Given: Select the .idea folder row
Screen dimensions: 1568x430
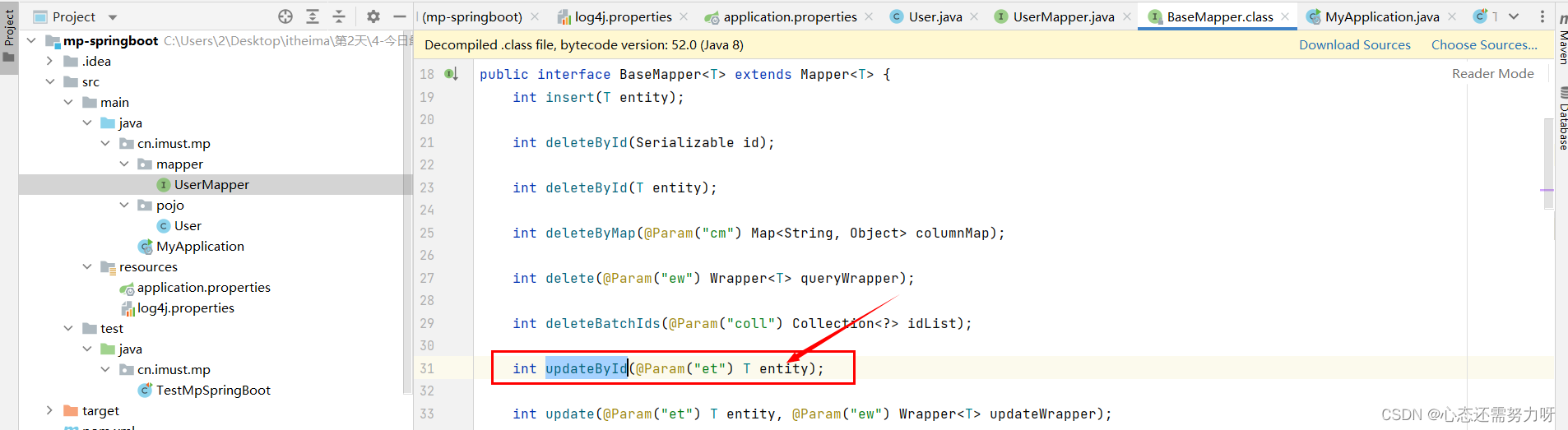Looking at the screenshot, I should point(96,61).
